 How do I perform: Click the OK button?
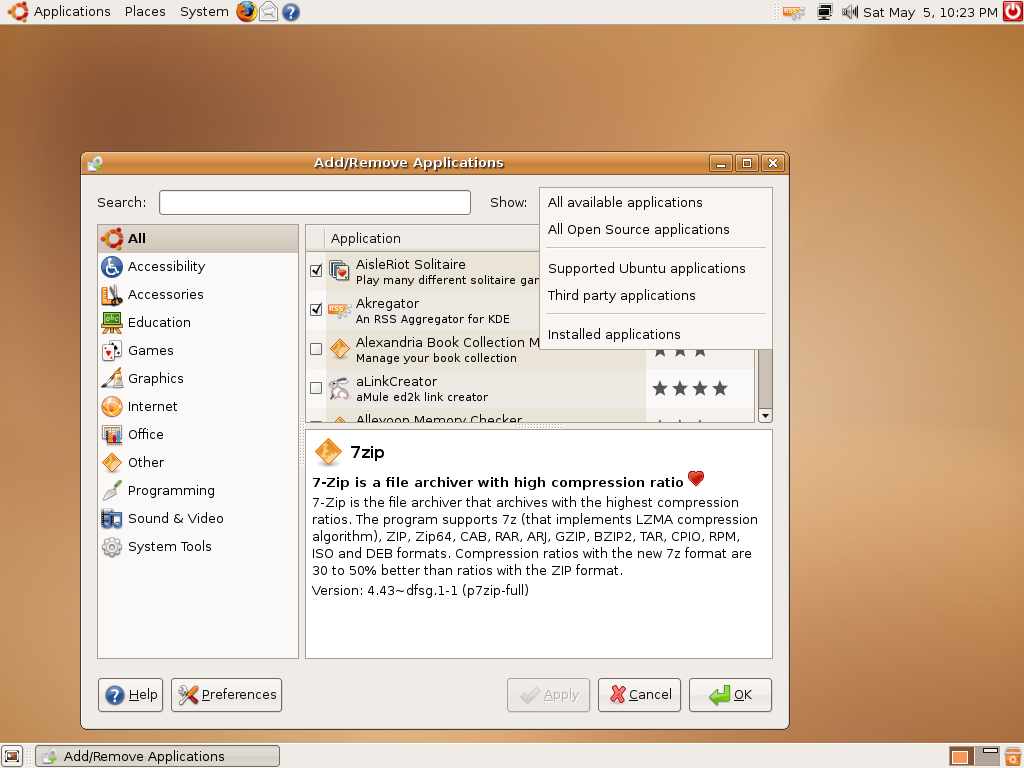point(730,695)
